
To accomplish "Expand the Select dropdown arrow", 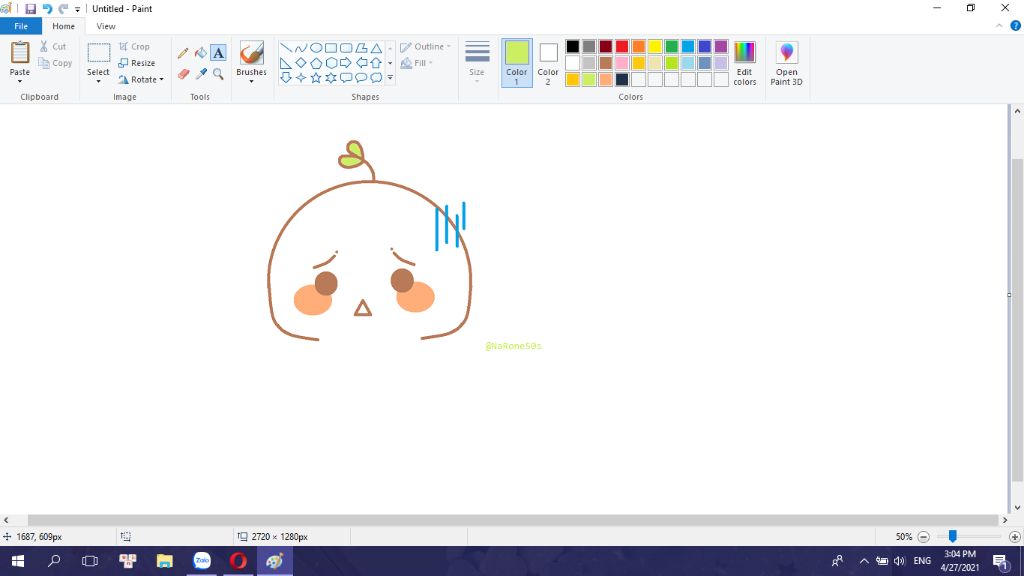I will [98, 81].
